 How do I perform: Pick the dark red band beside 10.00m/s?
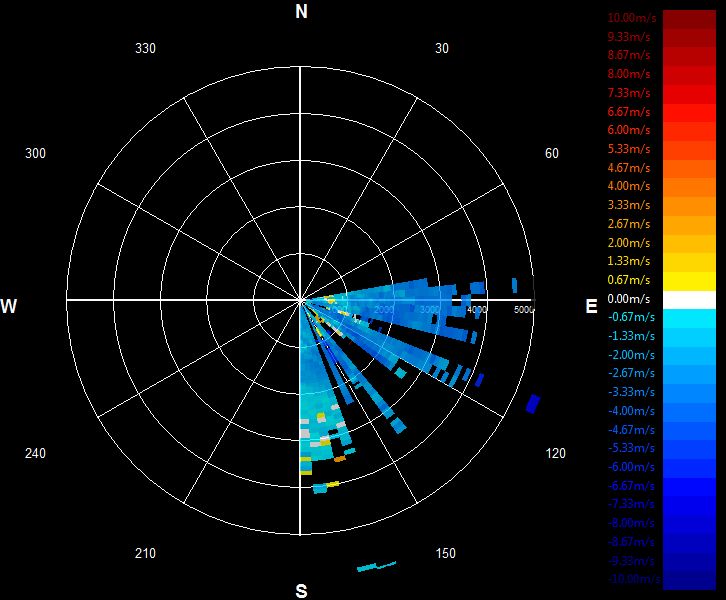689,19
